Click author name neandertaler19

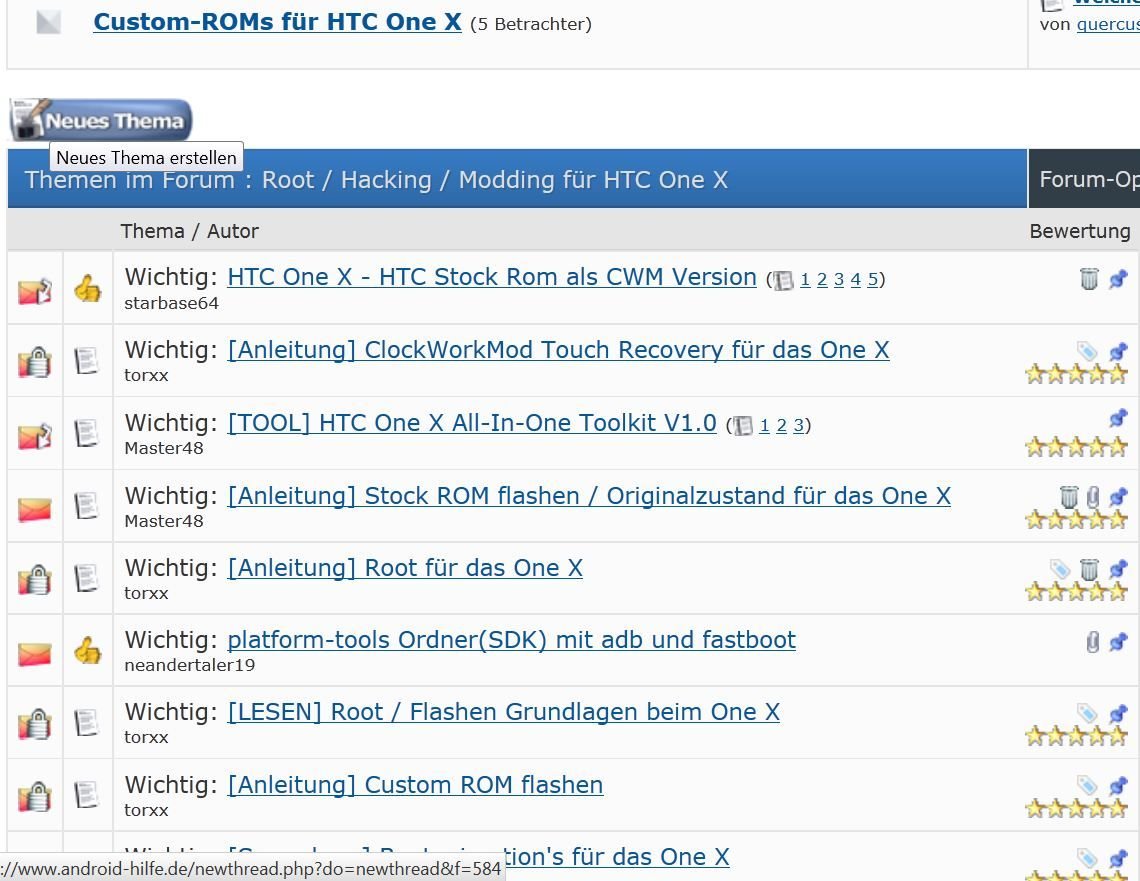coord(190,665)
